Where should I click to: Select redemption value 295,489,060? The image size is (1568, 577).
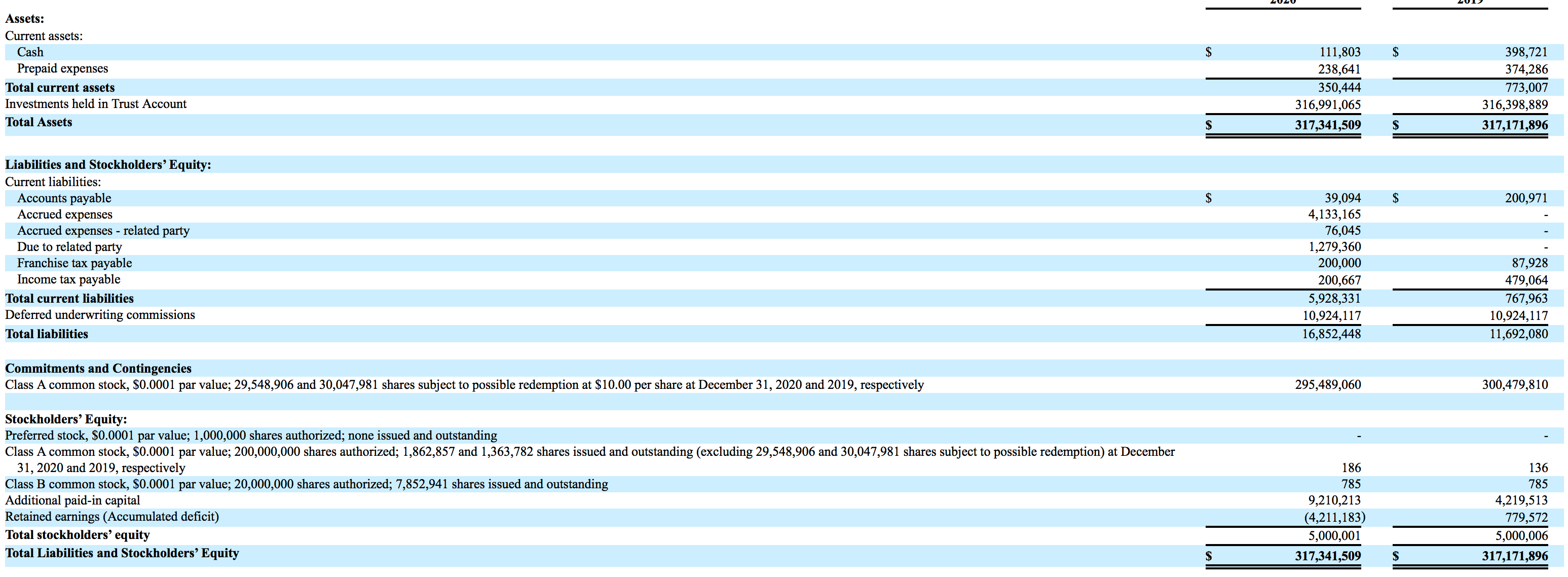[1328, 385]
